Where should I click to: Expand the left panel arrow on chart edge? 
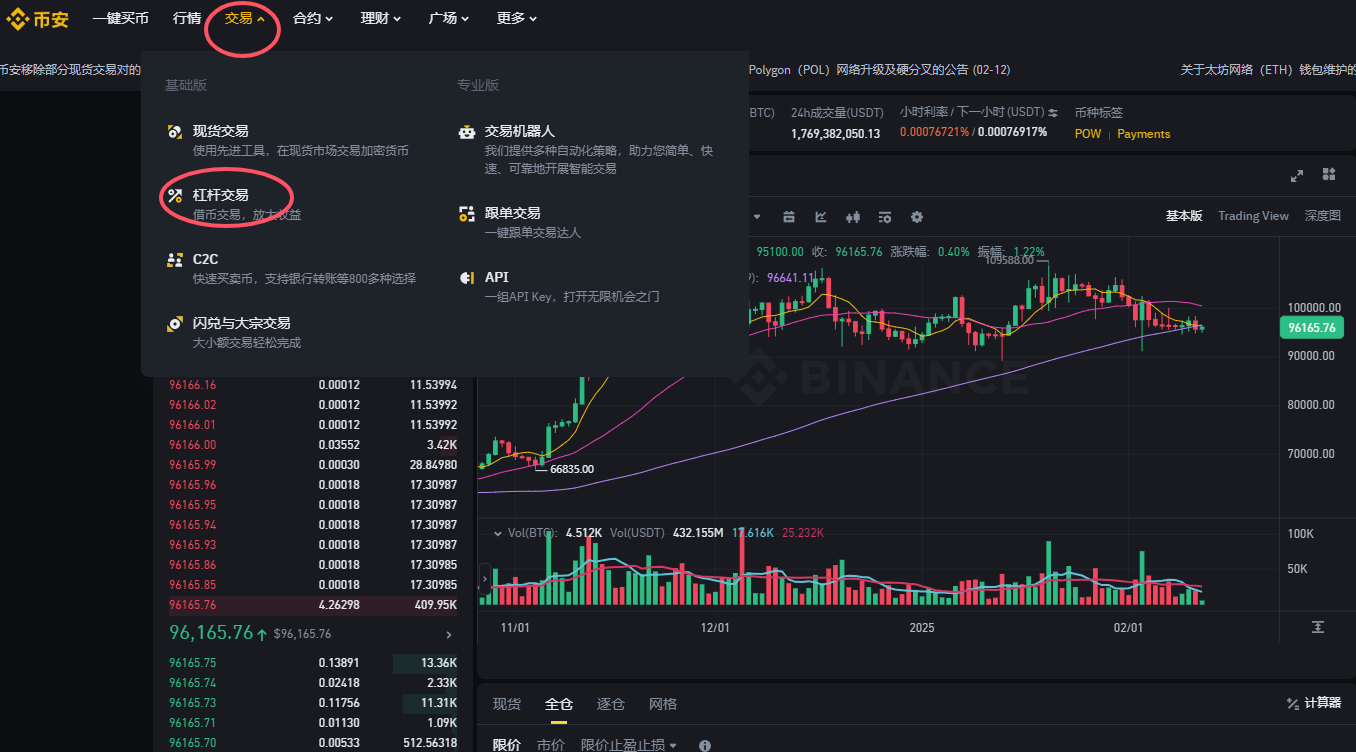(x=486, y=577)
